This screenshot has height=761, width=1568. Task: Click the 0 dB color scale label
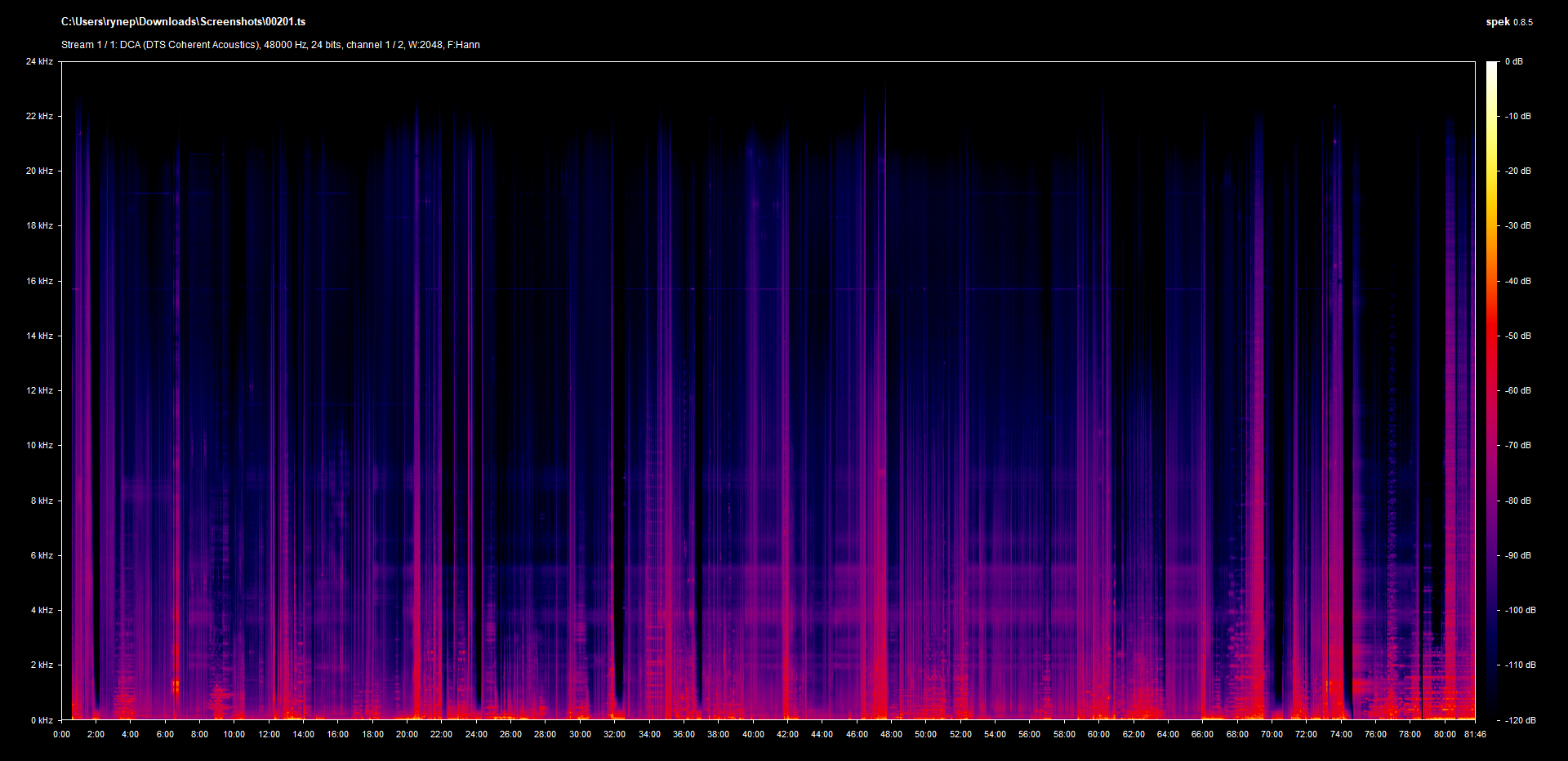[1513, 62]
